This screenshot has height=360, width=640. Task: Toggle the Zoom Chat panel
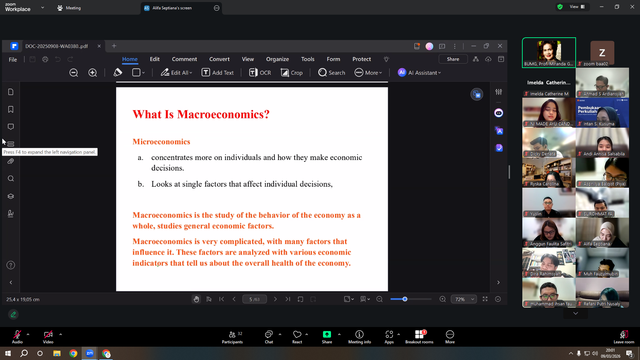(269, 337)
